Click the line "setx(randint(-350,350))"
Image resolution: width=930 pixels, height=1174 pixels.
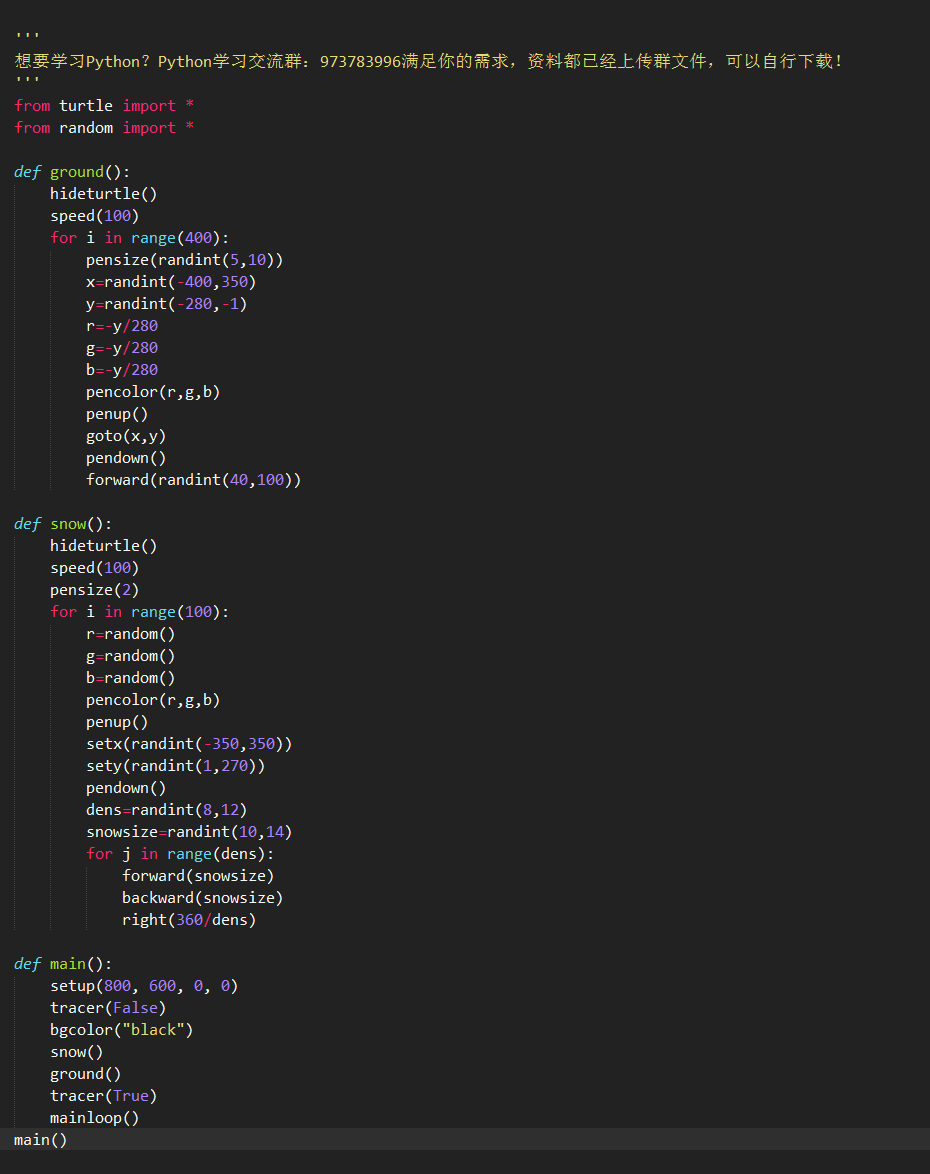189,744
